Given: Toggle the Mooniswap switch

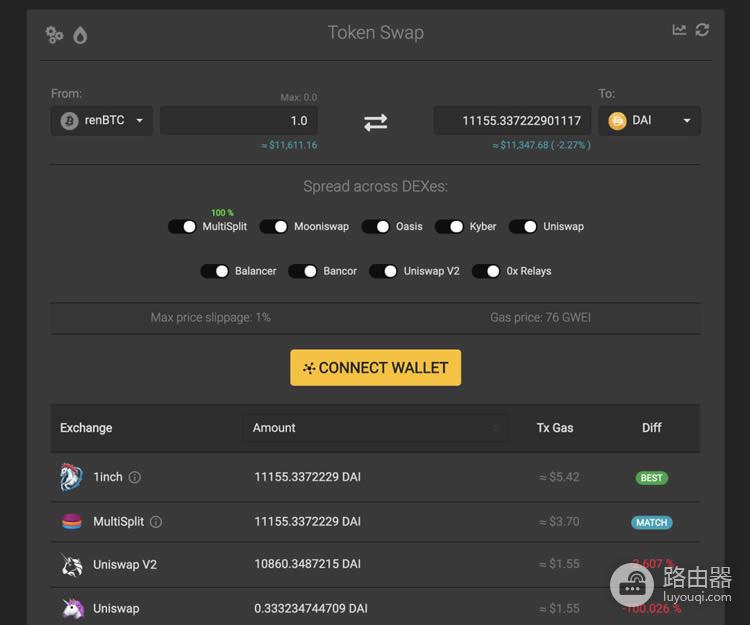Looking at the screenshot, I should pyautogui.click(x=274, y=227).
